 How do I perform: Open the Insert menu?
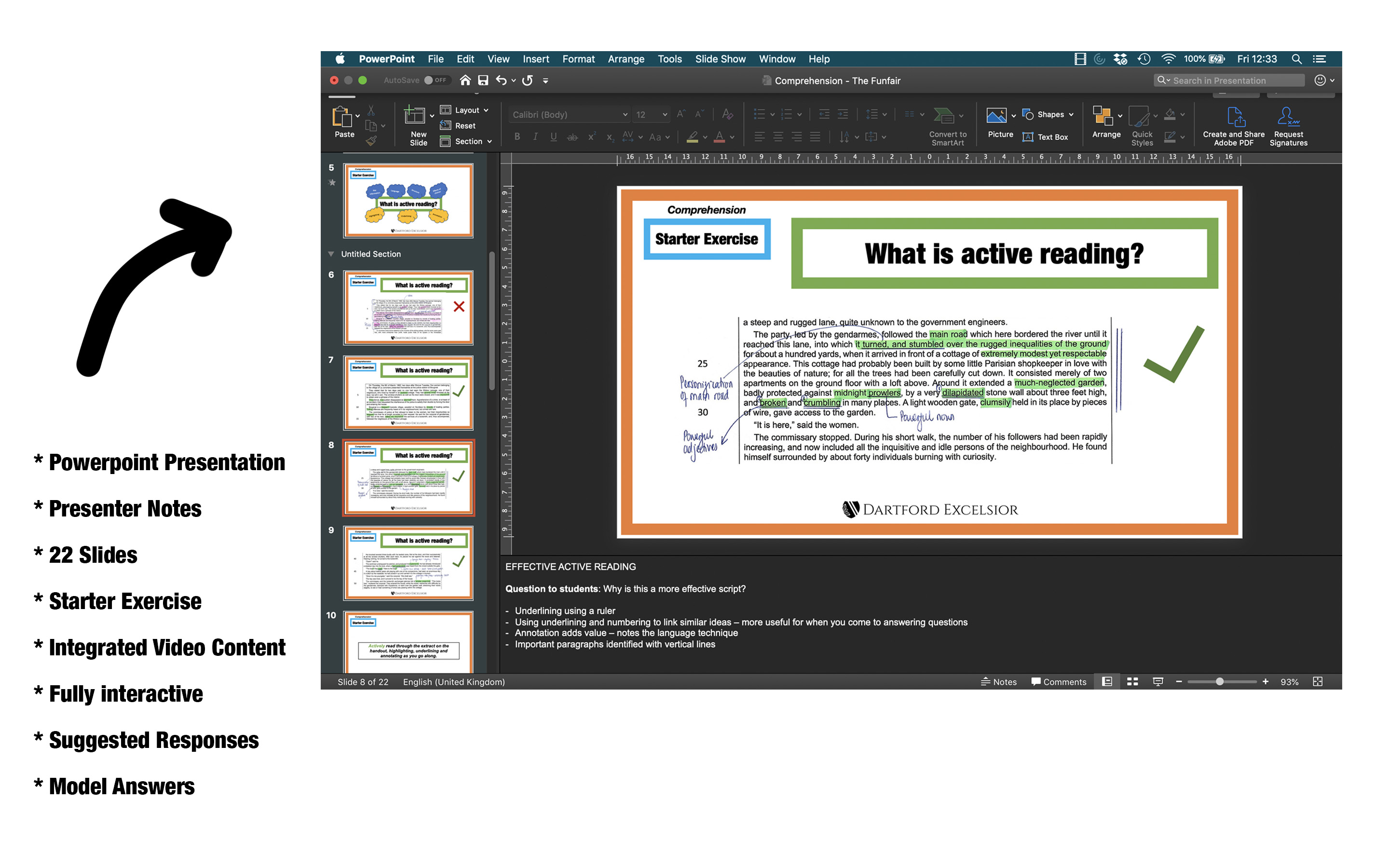point(535,59)
